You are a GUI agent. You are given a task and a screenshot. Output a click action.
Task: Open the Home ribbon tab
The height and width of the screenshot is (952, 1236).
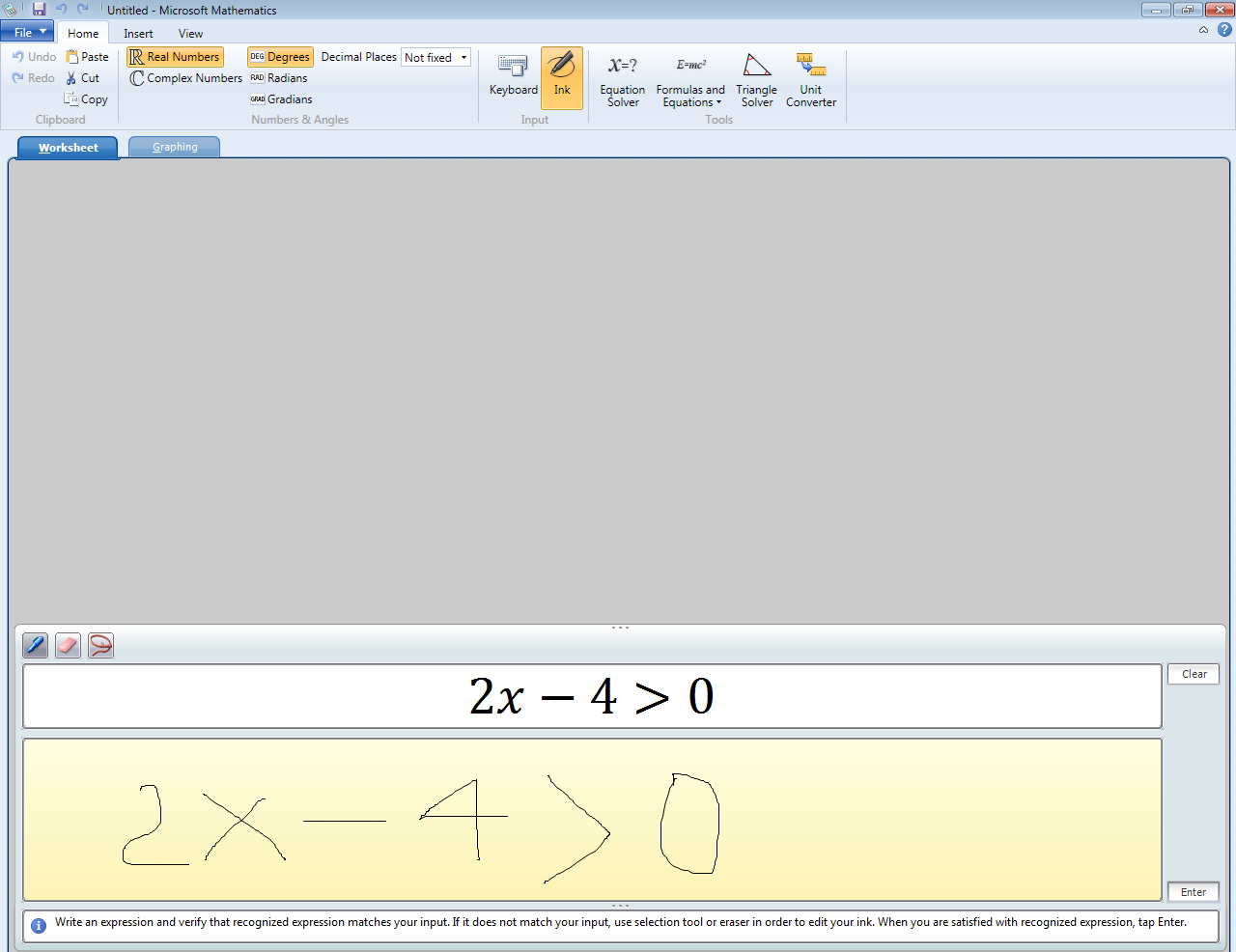[x=83, y=33]
